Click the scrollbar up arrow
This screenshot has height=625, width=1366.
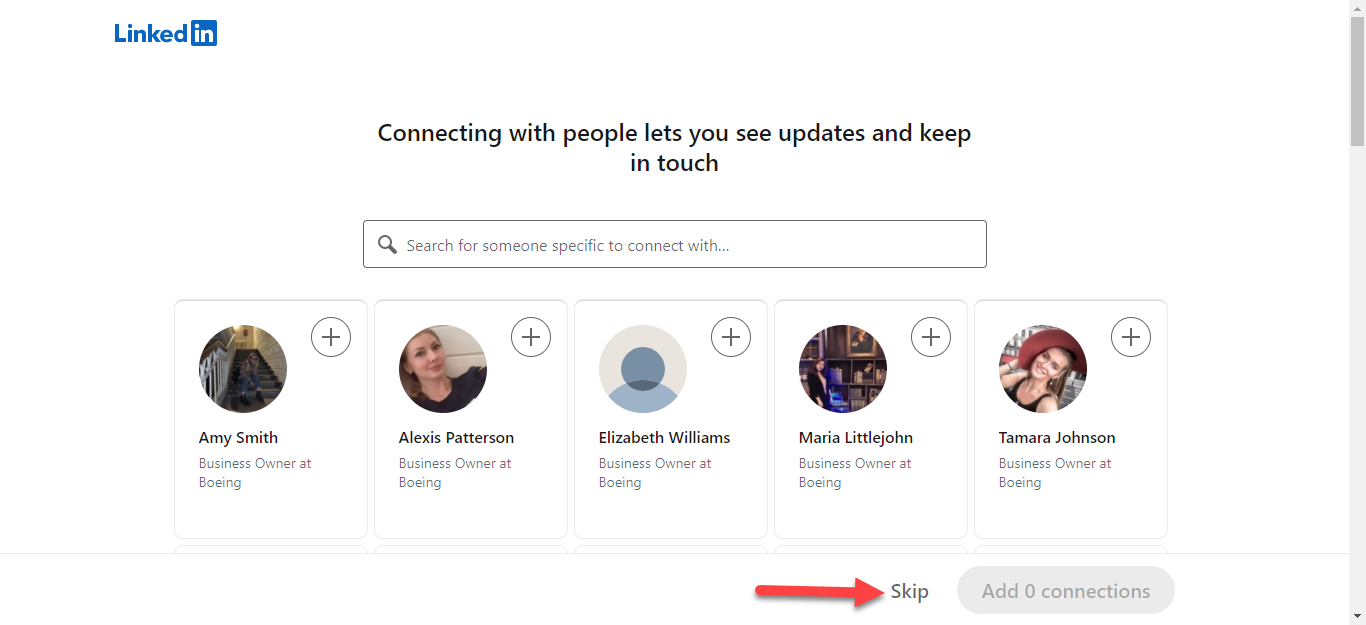pyautogui.click(x=1357, y=8)
